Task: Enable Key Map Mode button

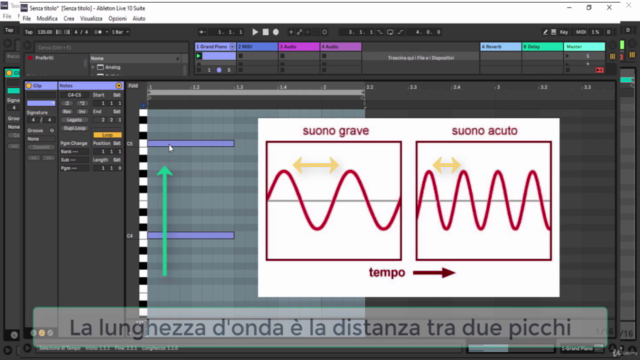Action: (x=564, y=32)
